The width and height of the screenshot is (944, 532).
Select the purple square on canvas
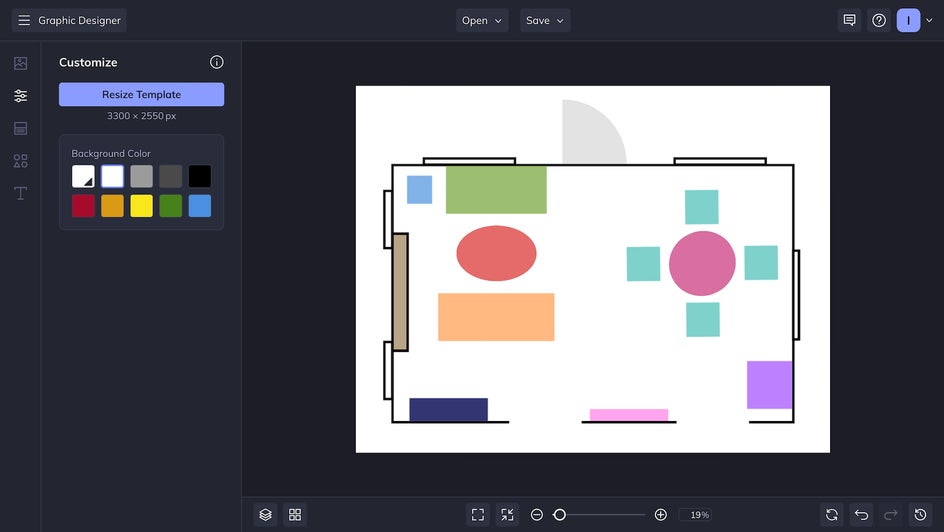pyautogui.click(x=769, y=385)
